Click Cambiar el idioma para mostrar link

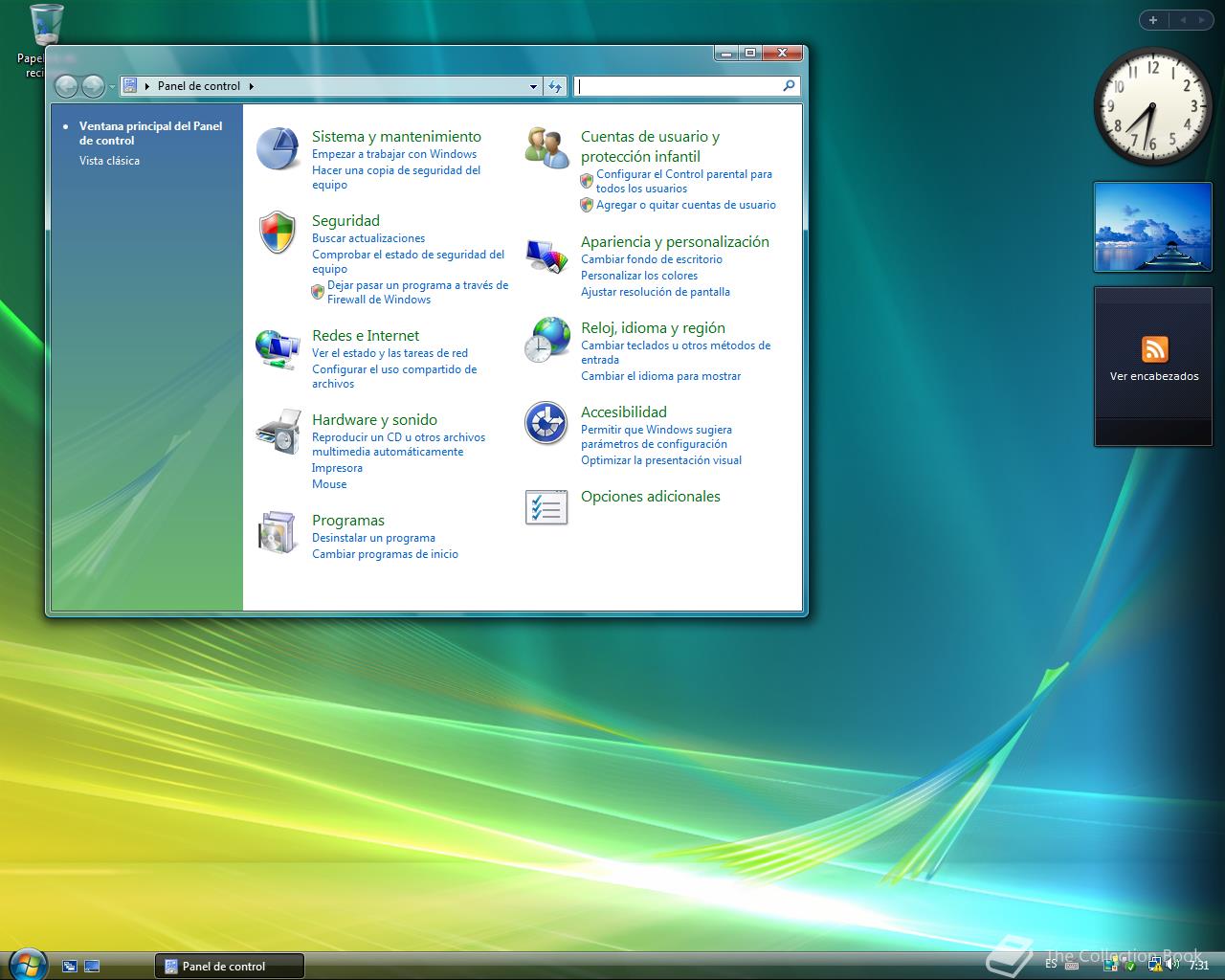coord(660,376)
